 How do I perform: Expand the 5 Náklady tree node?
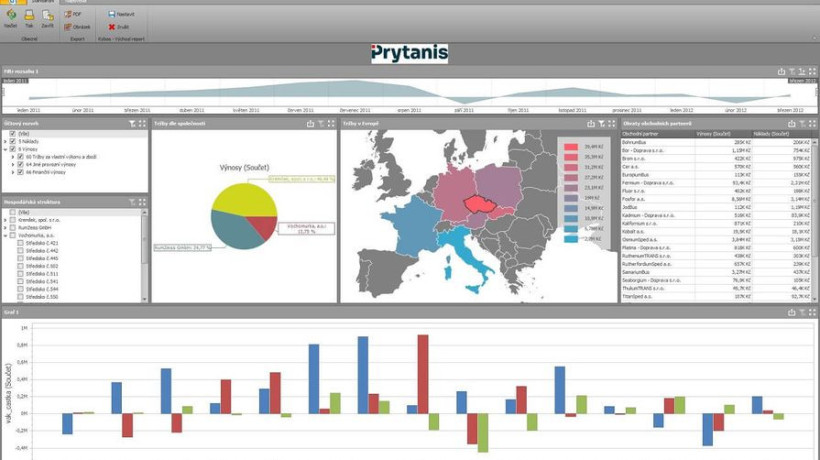click(x=4, y=142)
